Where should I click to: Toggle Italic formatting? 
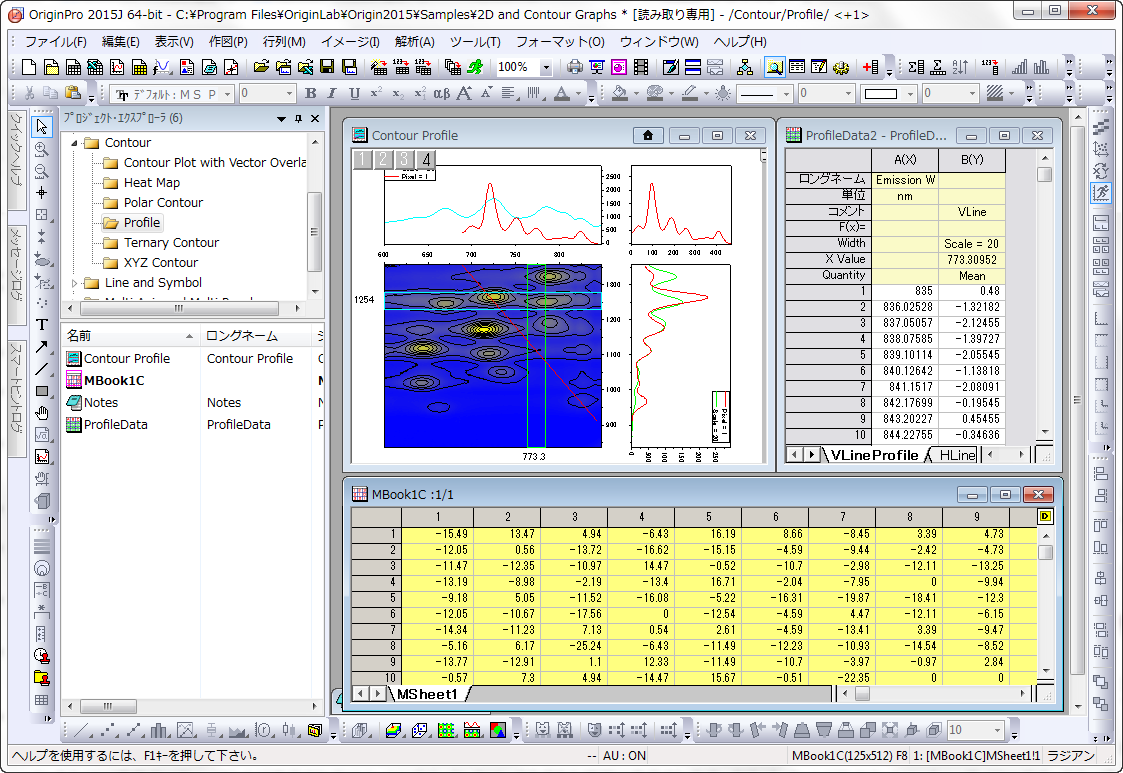pyautogui.click(x=332, y=93)
